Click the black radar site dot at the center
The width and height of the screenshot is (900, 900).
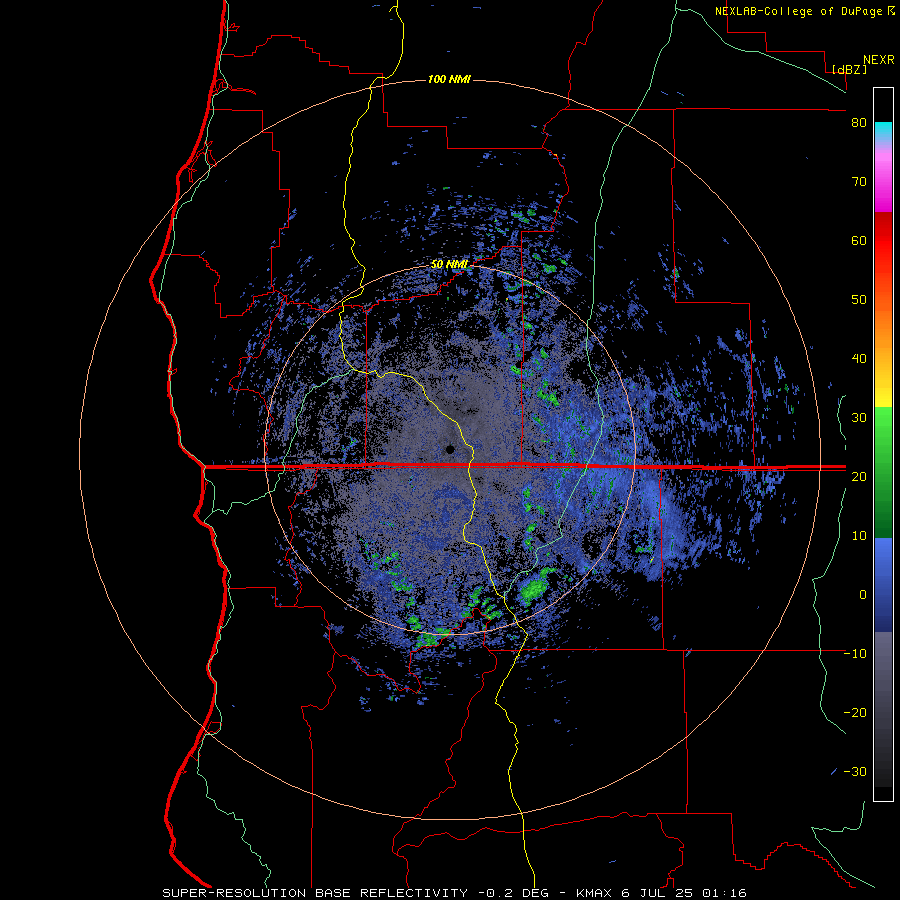[x=450, y=449]
